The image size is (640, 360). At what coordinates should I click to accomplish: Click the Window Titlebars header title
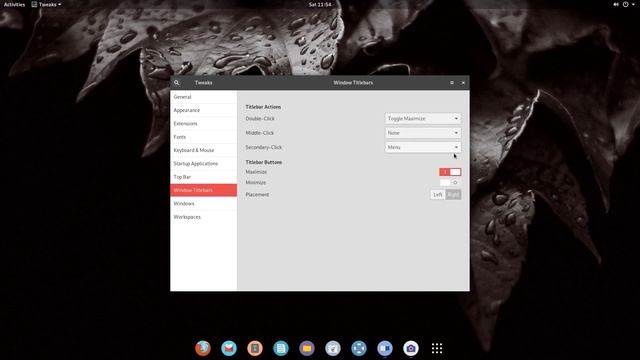(x=353, y=82)
